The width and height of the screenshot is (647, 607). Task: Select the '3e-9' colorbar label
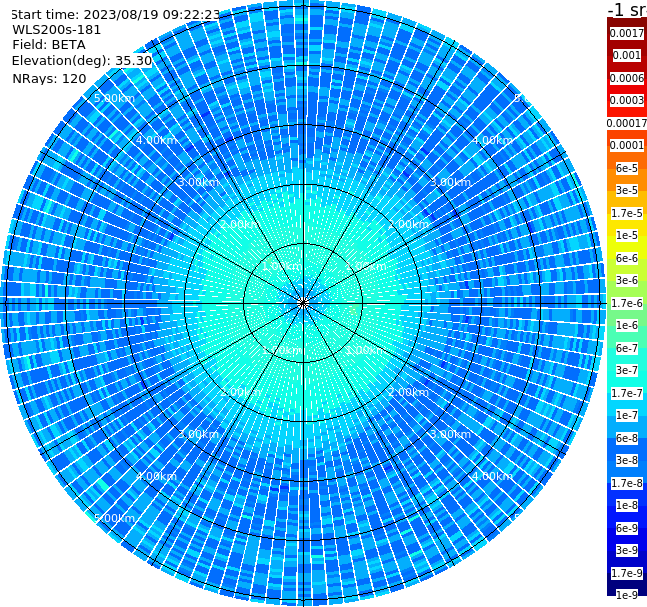(627, 550)
